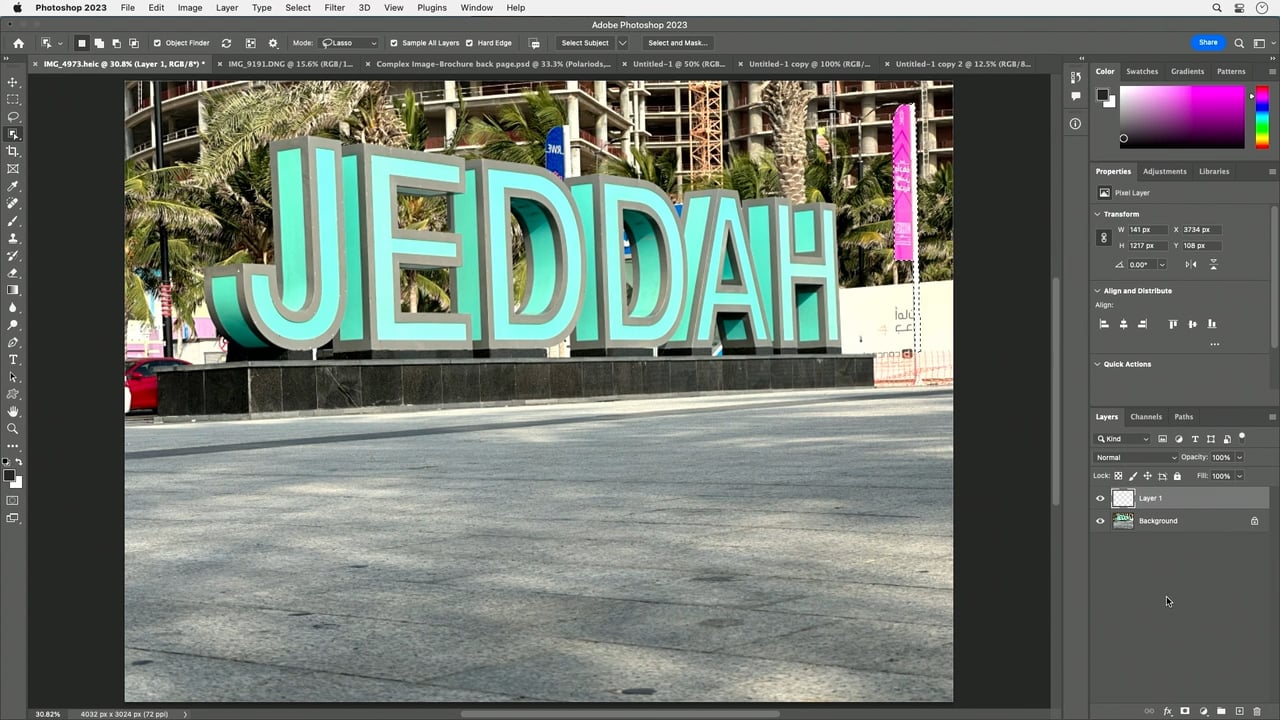Open the Plugins menu

(432, 7)
